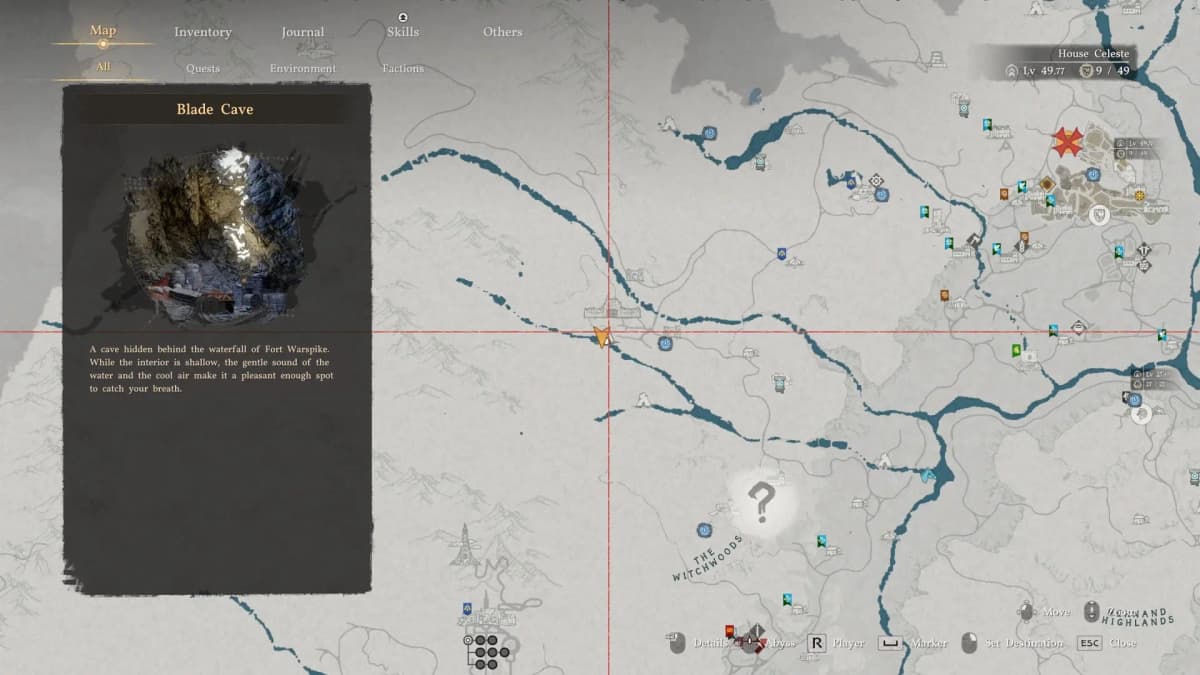The image size is (1200, 675).
Task: Click the gold sun emblem in the city
Action: [x=1139, y=194]
